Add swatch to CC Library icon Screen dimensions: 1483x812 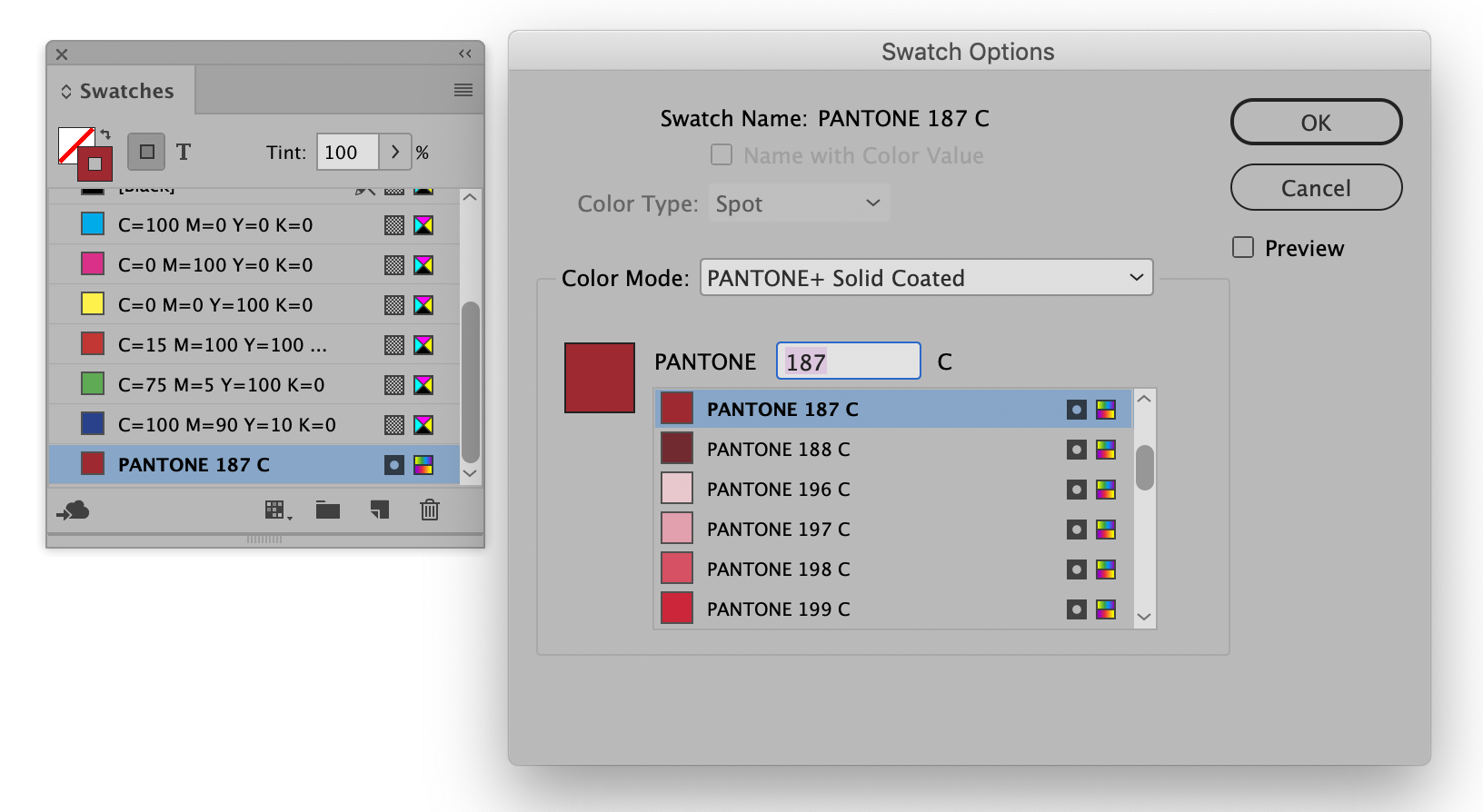pos(73,510)
